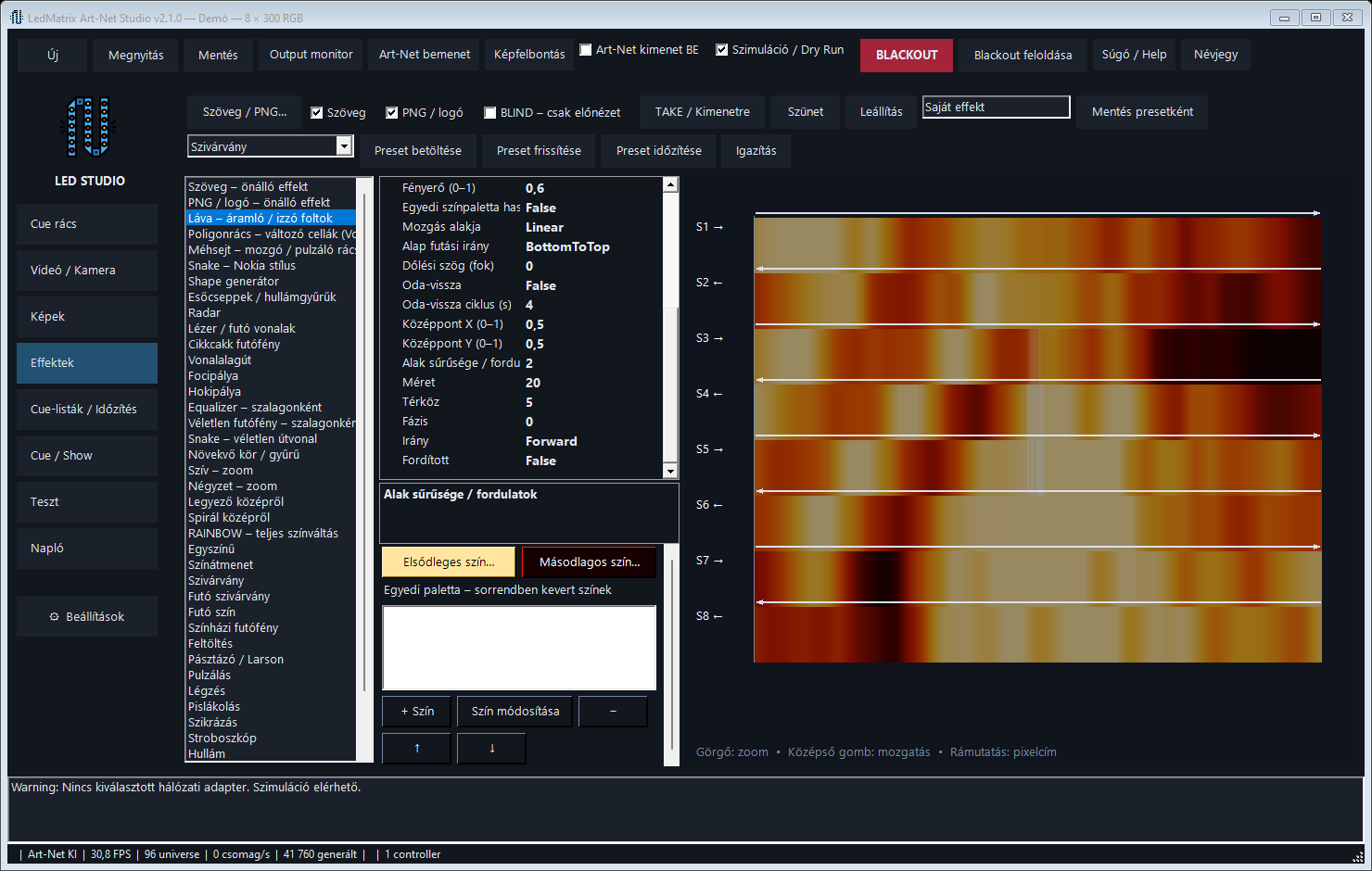This screenshot has height=871, width=1372.
Task: Click the BLACKOUT button
Action: 907,55
